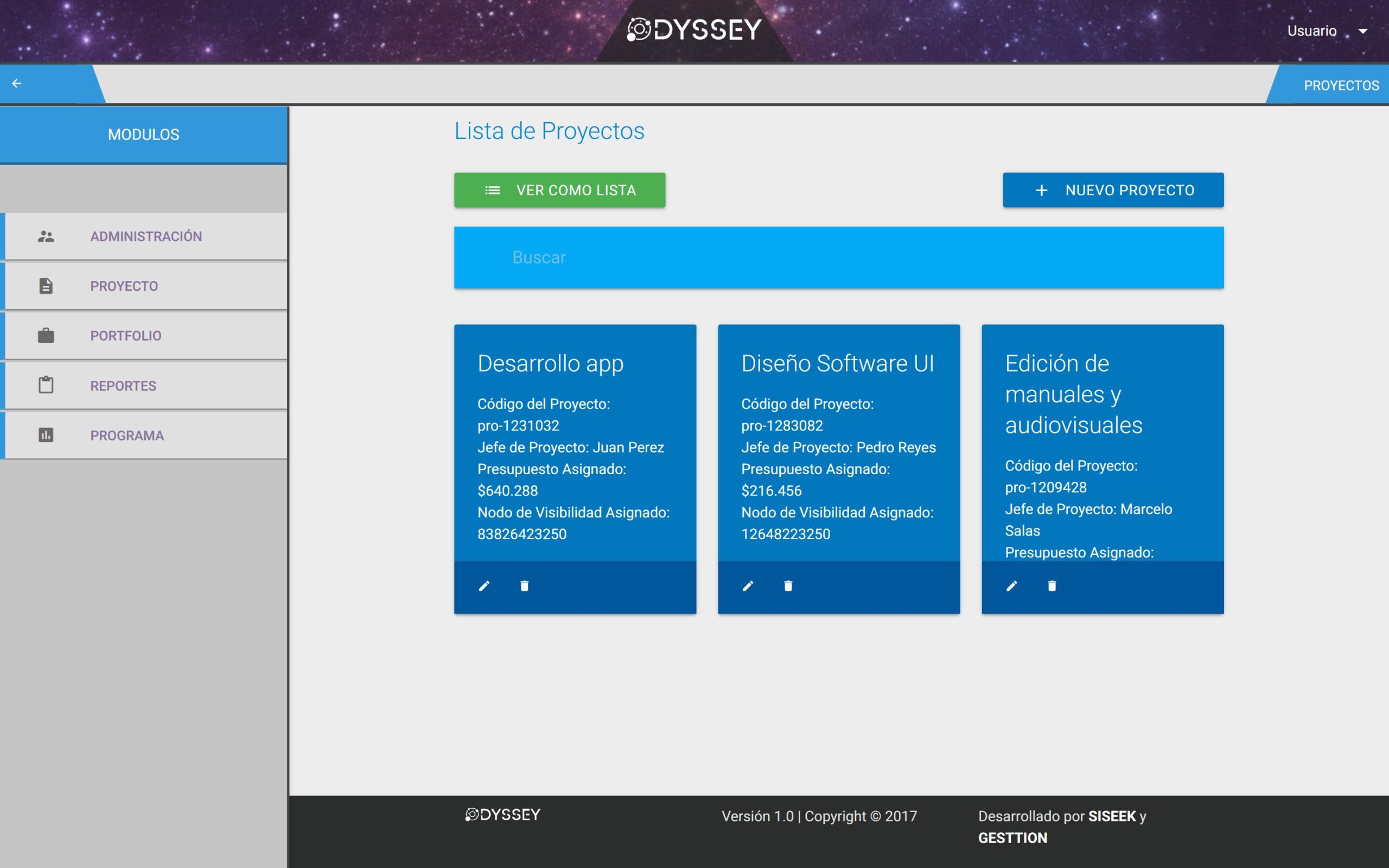Image resolution: width=1389 pixels, height=868 pixels.
Task: Click the Odyssey header logo
Action: 694,30
